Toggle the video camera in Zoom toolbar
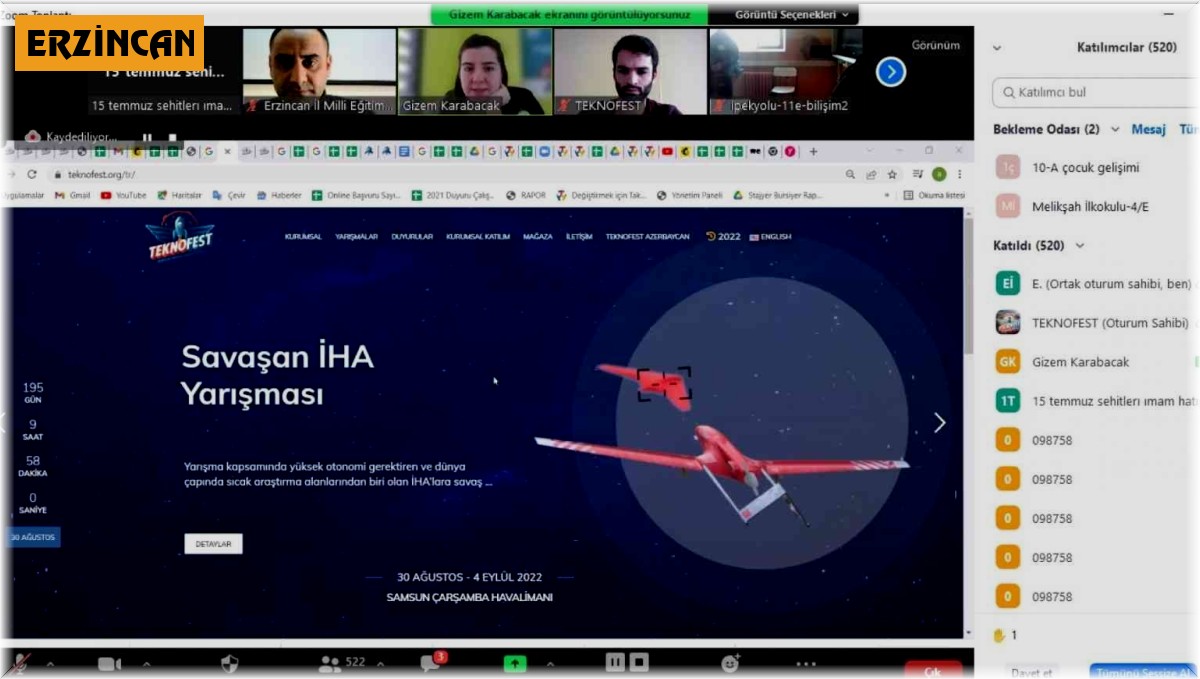 click(x=109, y=664)
